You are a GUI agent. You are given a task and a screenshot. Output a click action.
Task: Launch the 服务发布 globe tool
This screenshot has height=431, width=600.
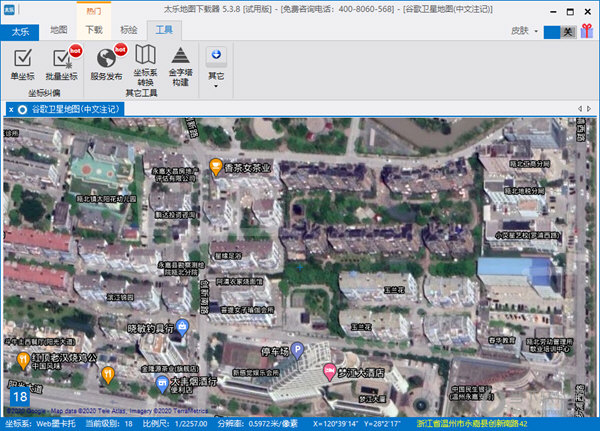coord(106,64)
